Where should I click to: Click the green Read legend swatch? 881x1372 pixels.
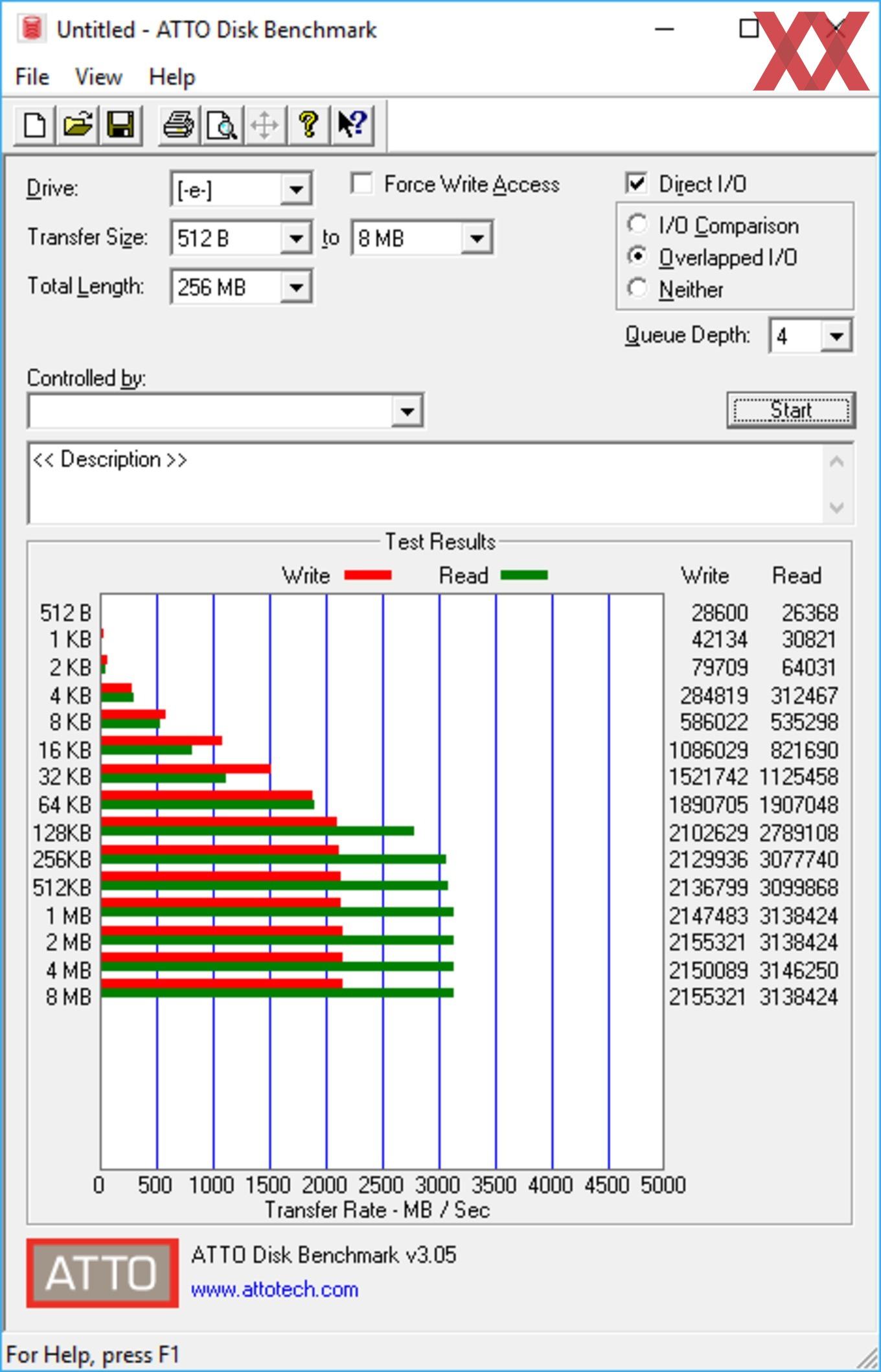point(524,575)
